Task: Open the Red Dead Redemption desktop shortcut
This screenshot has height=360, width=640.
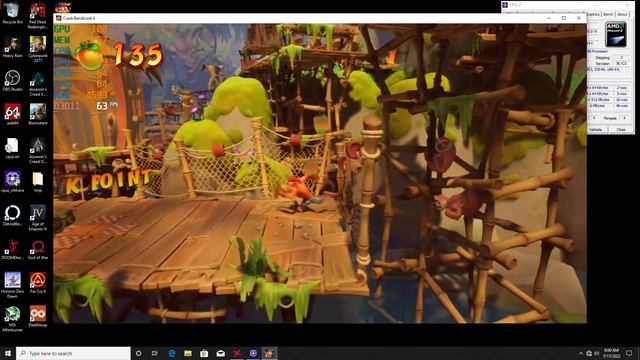Action: 38,16
